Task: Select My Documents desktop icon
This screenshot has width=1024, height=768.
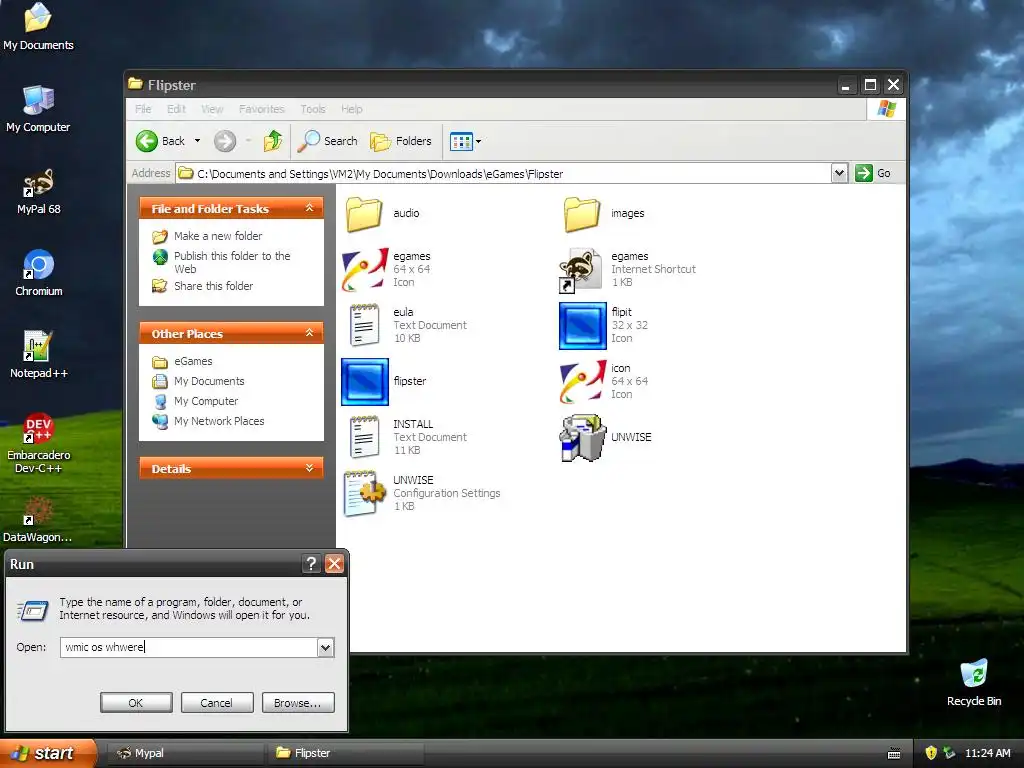Action: [38, 27]
